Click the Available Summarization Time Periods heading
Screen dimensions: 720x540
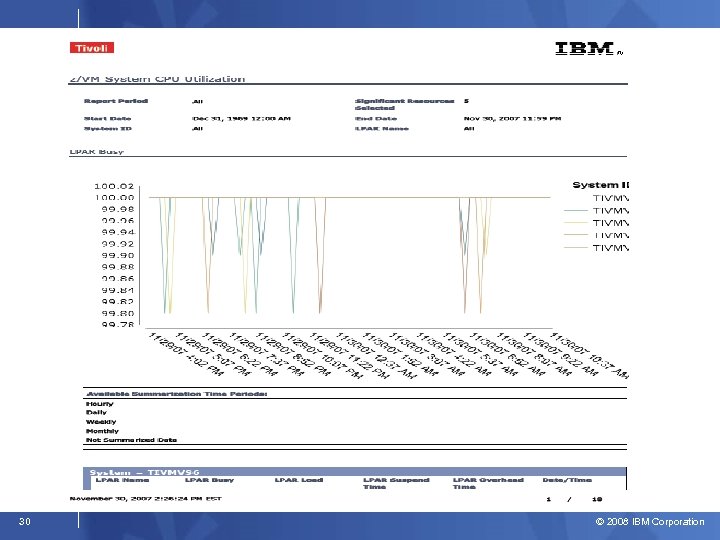click(177, 394)
